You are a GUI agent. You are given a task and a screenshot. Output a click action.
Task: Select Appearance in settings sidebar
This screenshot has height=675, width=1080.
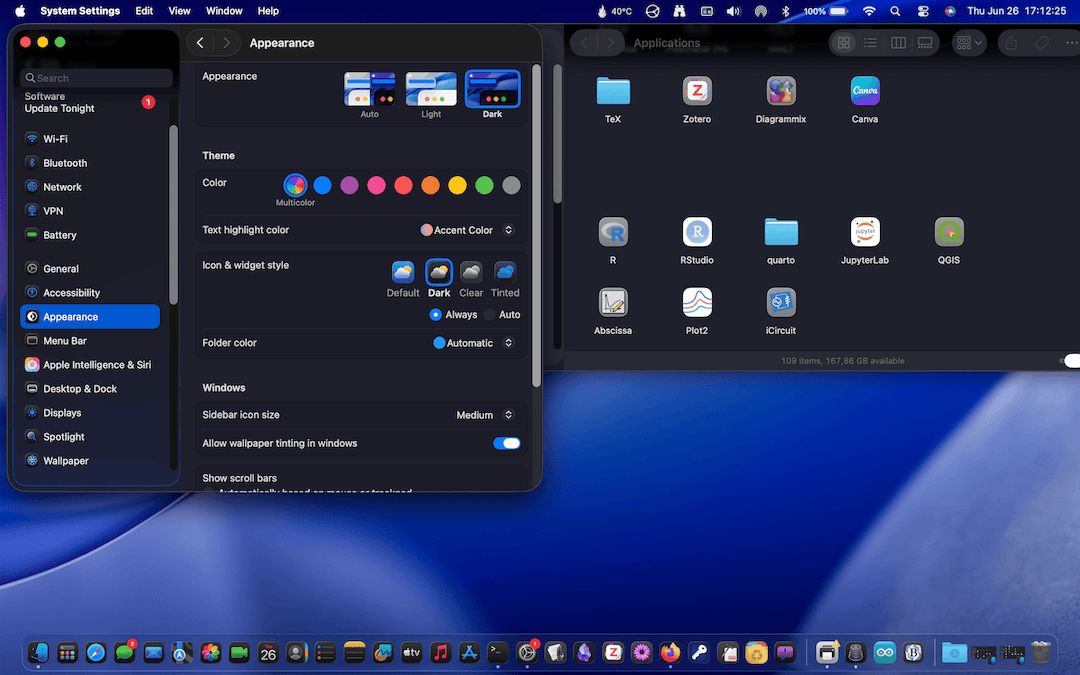tap(90, 317)
